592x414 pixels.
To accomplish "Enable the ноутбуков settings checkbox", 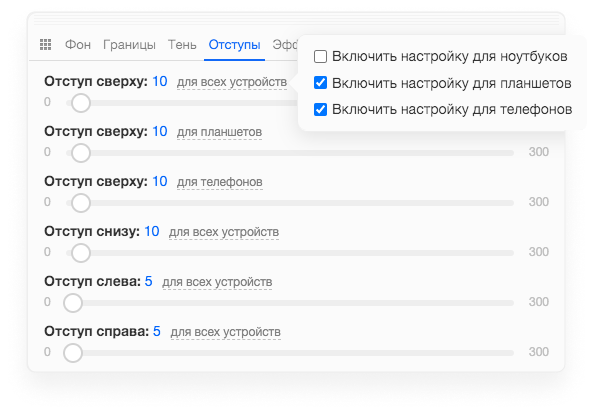I will pyautogui.click(x=321, y=57).
